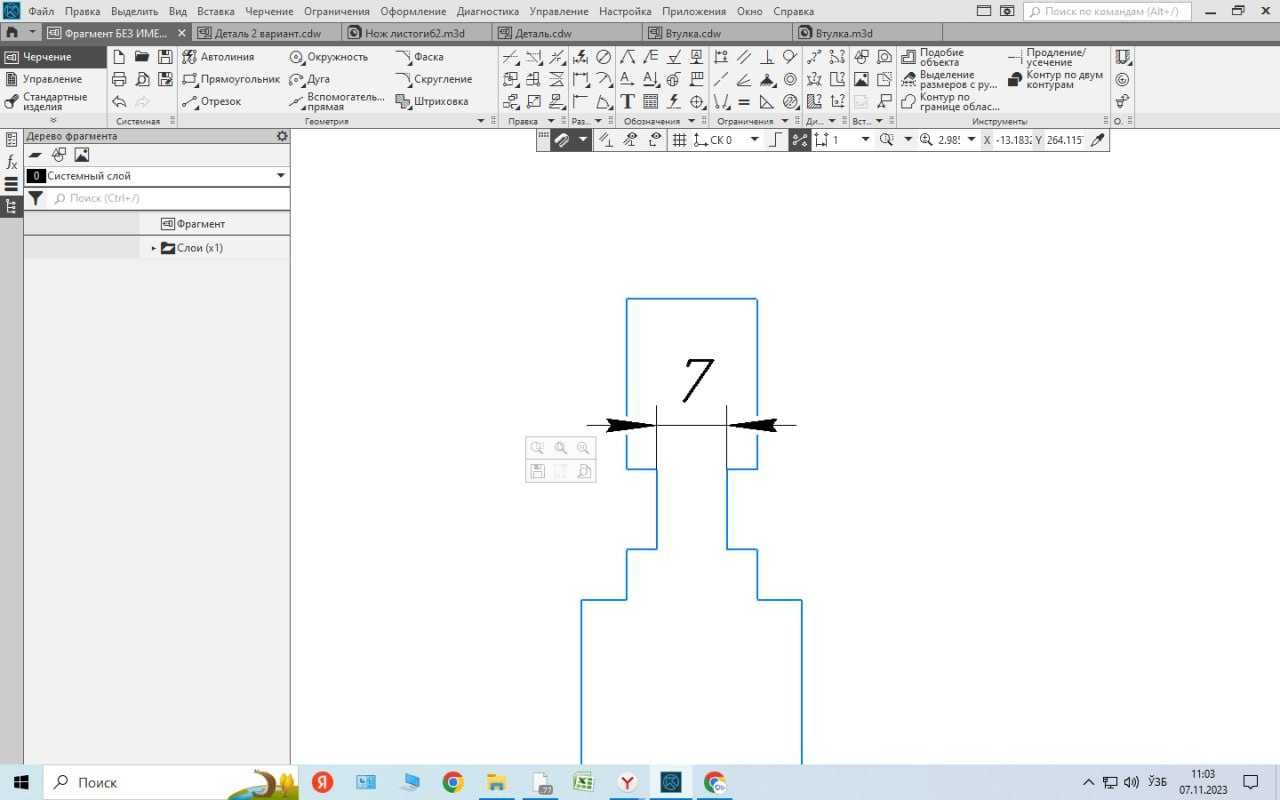Select the Стандартные изделия toolbar set

coord(53,101)
